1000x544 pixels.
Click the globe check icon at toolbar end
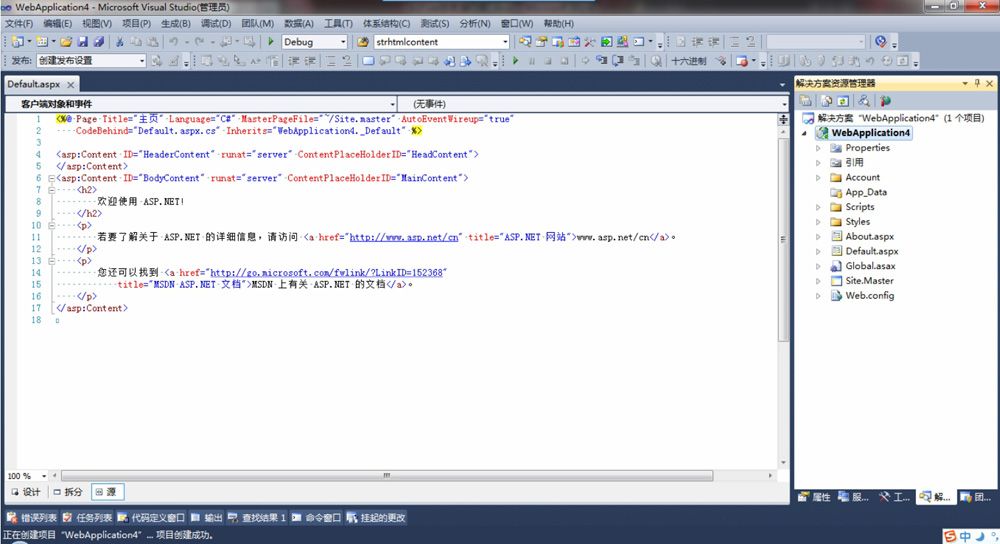[x=881, y=42]
